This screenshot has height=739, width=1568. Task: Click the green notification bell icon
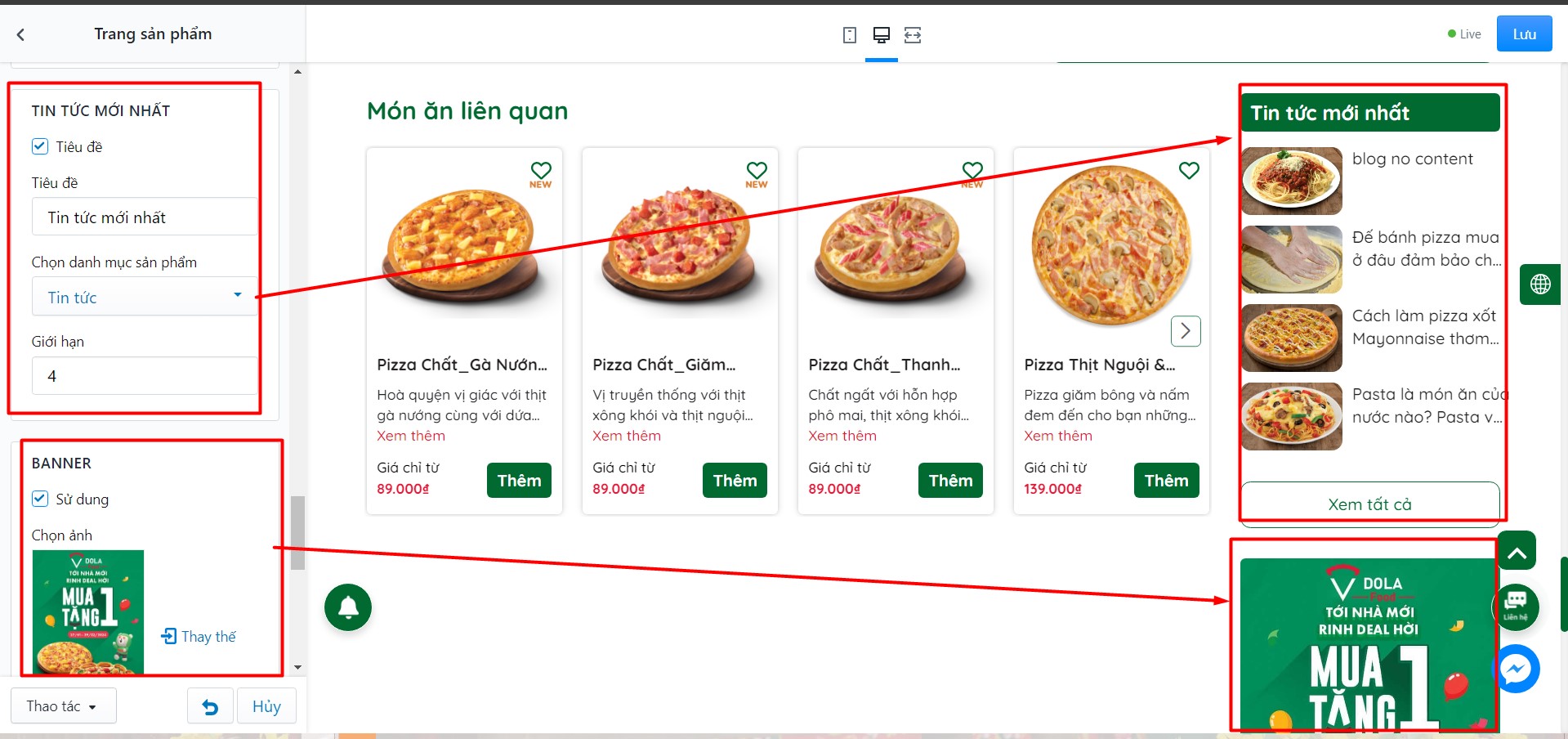348,607
